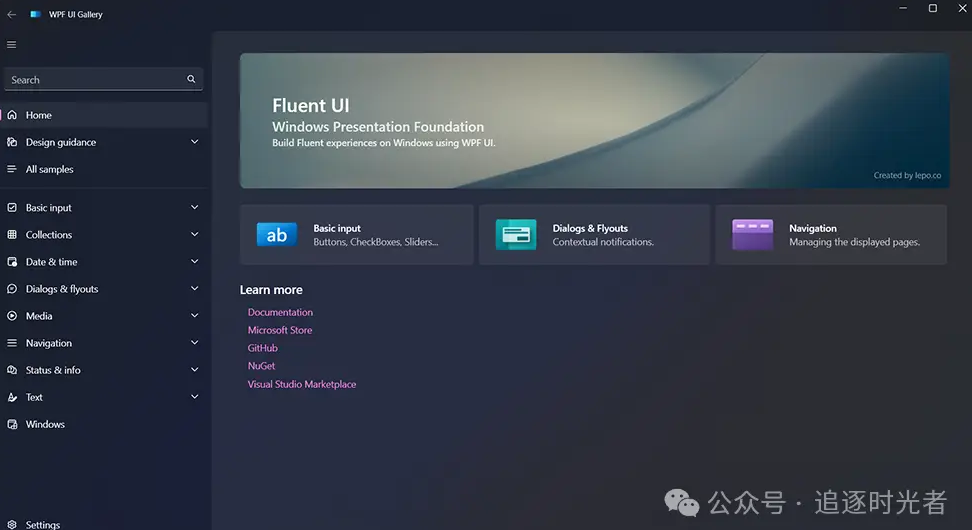This screenshot has width=972, height=530.
Task: Click the 'WPF UI Gallery' window title
Action: (x=76, y=14)
